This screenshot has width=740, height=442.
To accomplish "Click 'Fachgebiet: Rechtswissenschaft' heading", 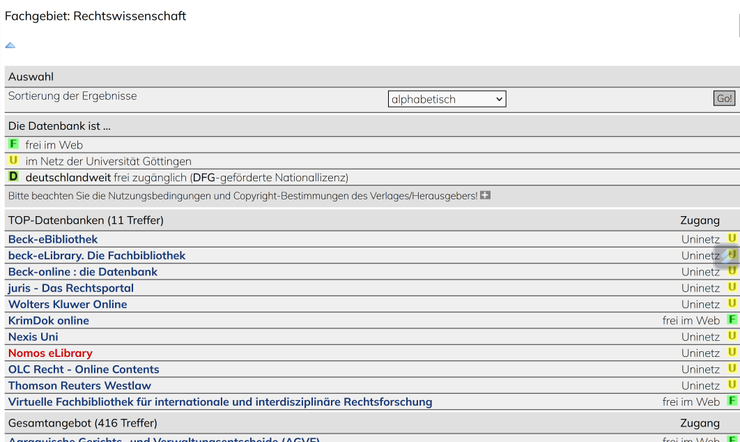I will click(x=95, y=16).
